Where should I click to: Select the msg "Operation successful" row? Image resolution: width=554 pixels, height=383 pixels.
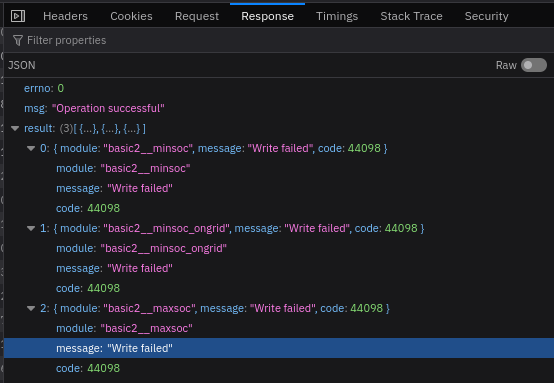(x=279, y=108)
